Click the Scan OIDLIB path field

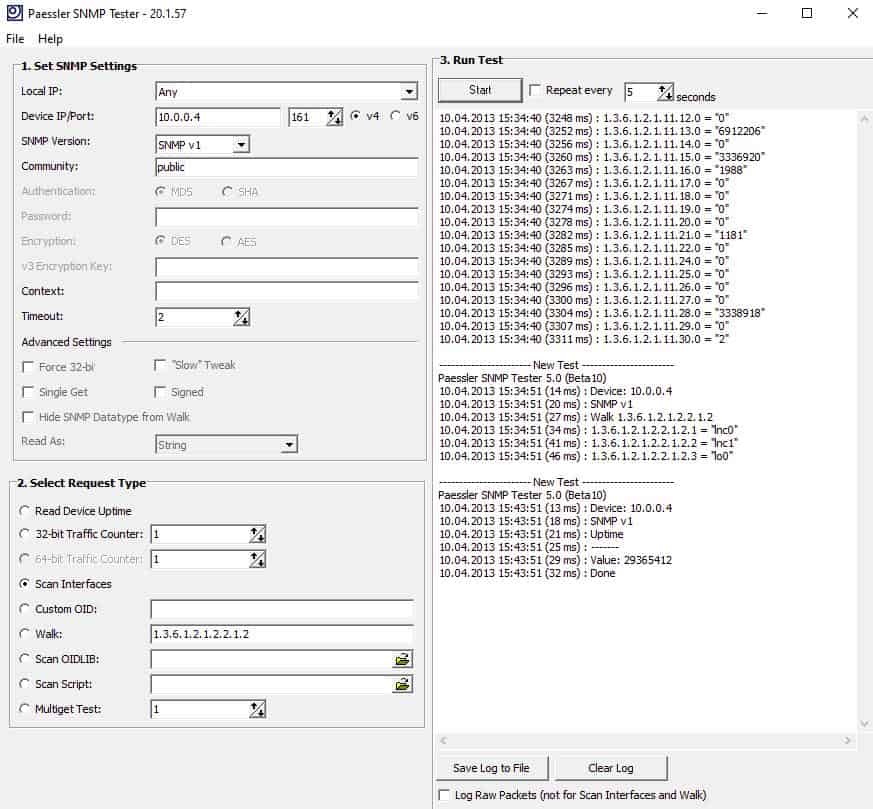(271, 659)
